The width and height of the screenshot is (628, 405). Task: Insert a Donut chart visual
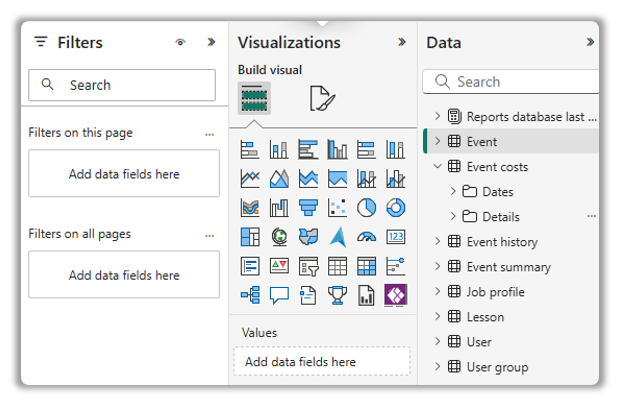point(395,208)
